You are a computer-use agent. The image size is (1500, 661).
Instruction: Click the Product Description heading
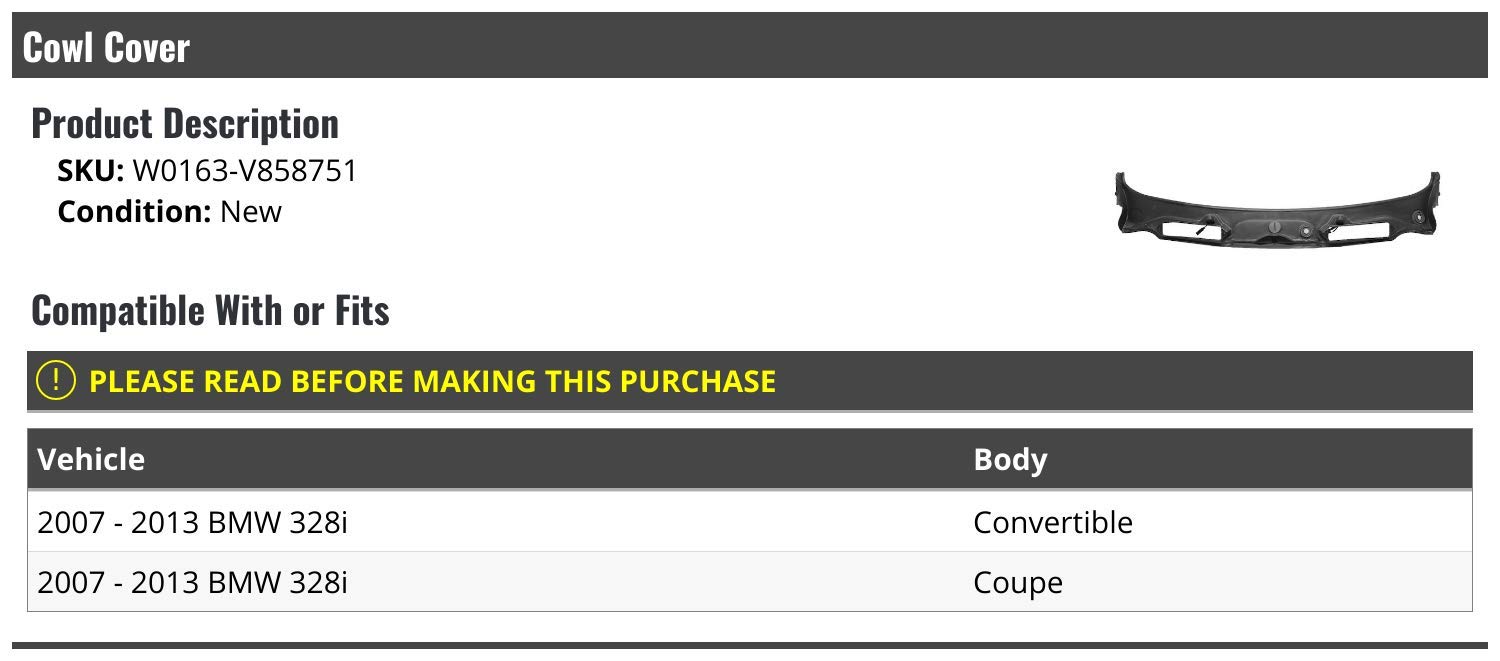tap(185, 123)
